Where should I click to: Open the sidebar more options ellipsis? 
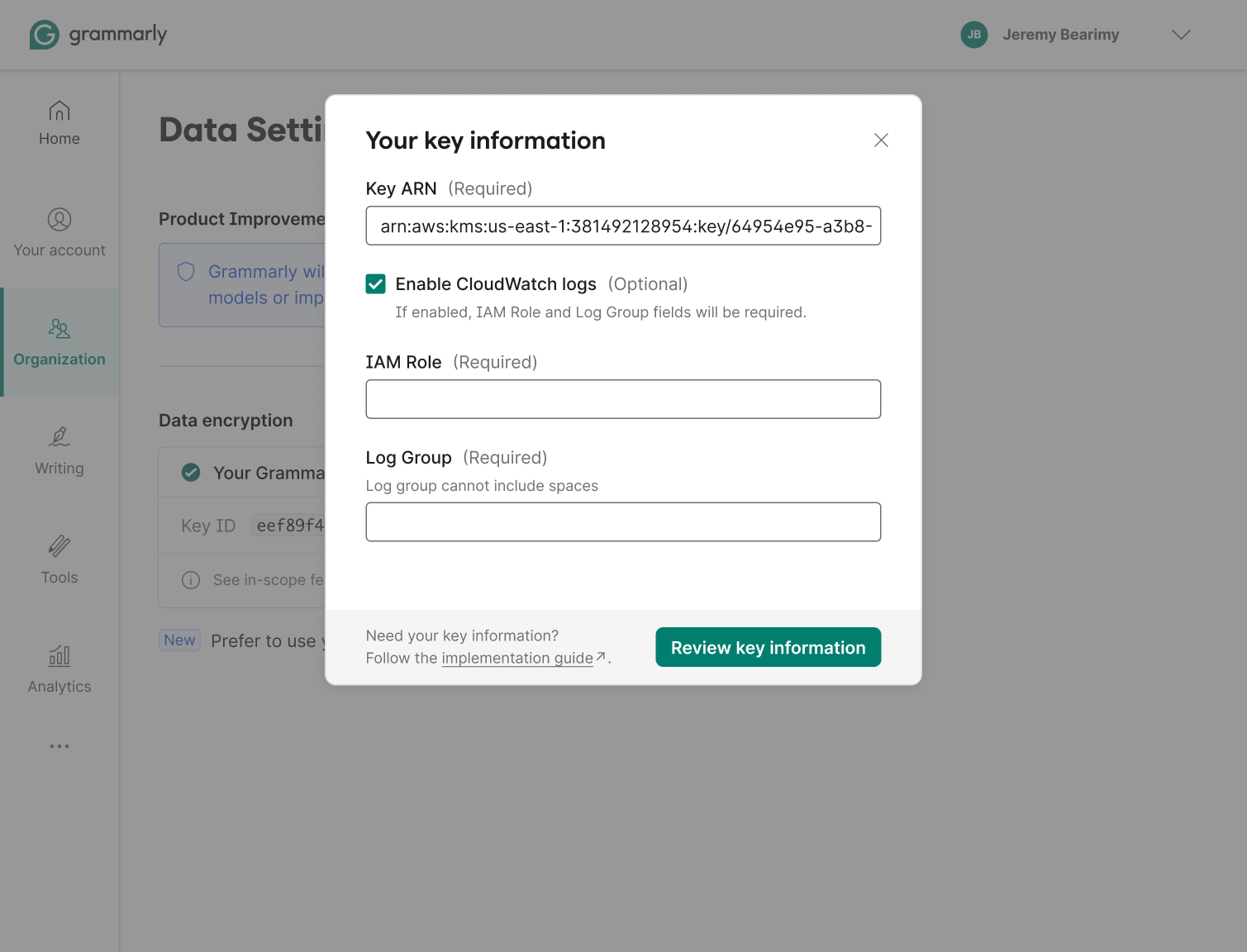coord(59,746)
